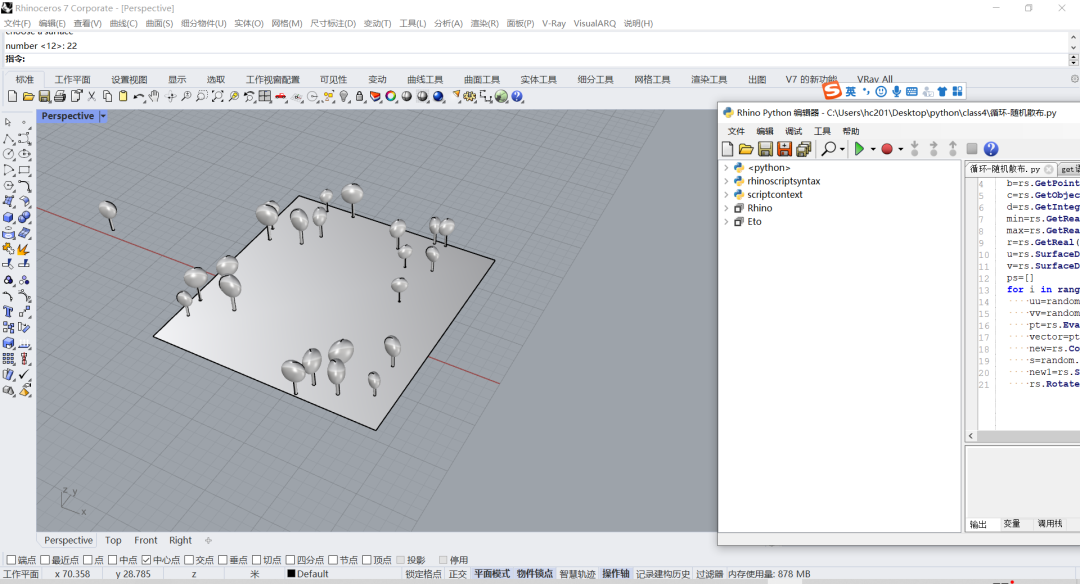Toggle 操作轴 gumball in status bar
1080x584 pixels.
(x=616, y=574)
